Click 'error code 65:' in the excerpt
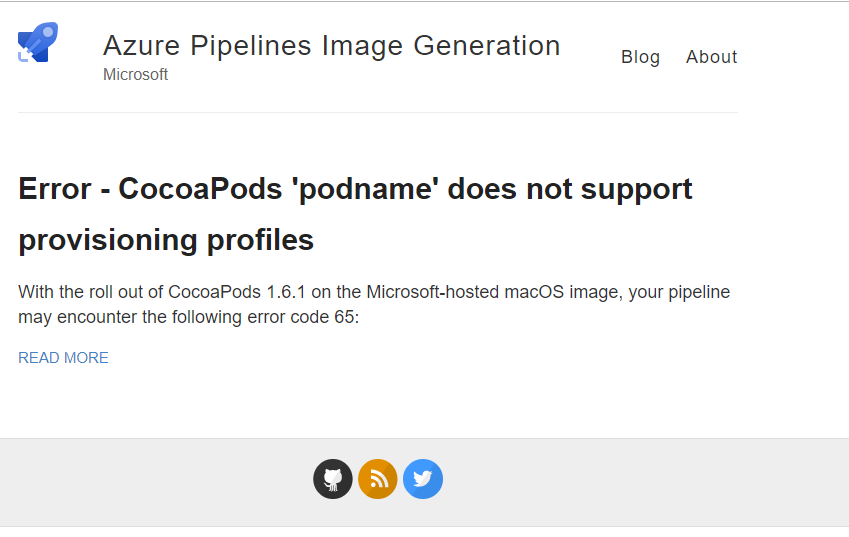The width and height of the screenshot is (849, 537). pyautogui.click(x=303, y=317)
